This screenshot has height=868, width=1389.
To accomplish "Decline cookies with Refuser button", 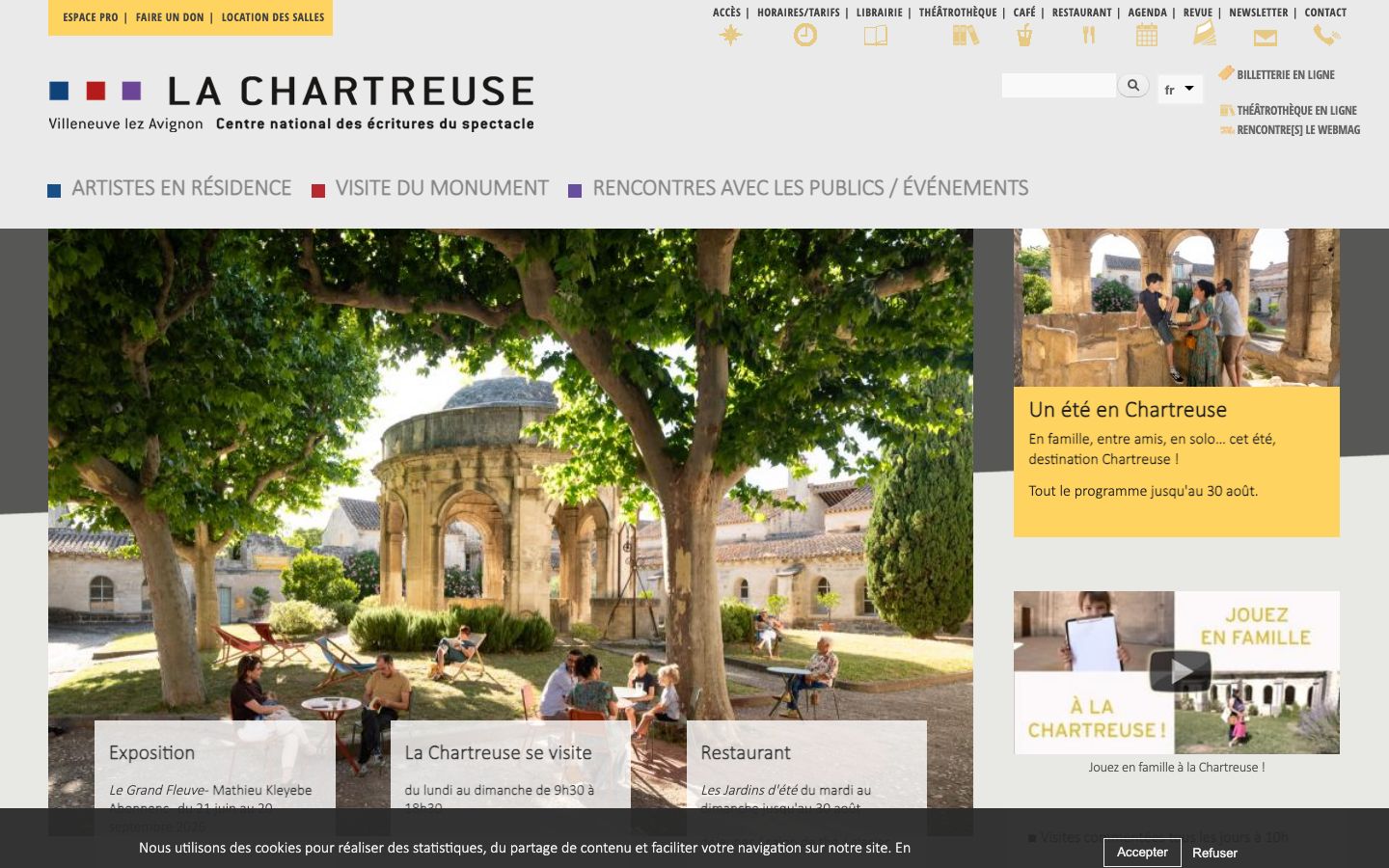I will (1214, 853).
